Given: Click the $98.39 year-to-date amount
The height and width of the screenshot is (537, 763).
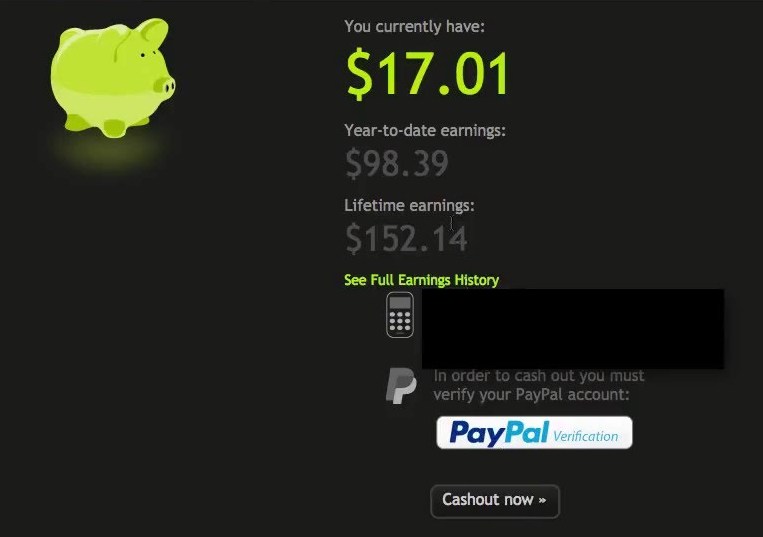Looking at the screenshot, I should click(x=397, y=163).
